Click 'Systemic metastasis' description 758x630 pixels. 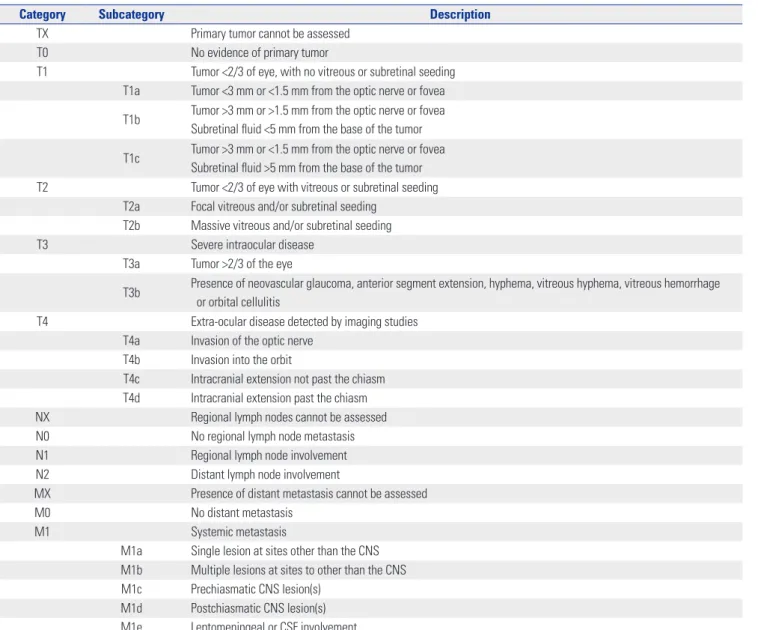238,531
